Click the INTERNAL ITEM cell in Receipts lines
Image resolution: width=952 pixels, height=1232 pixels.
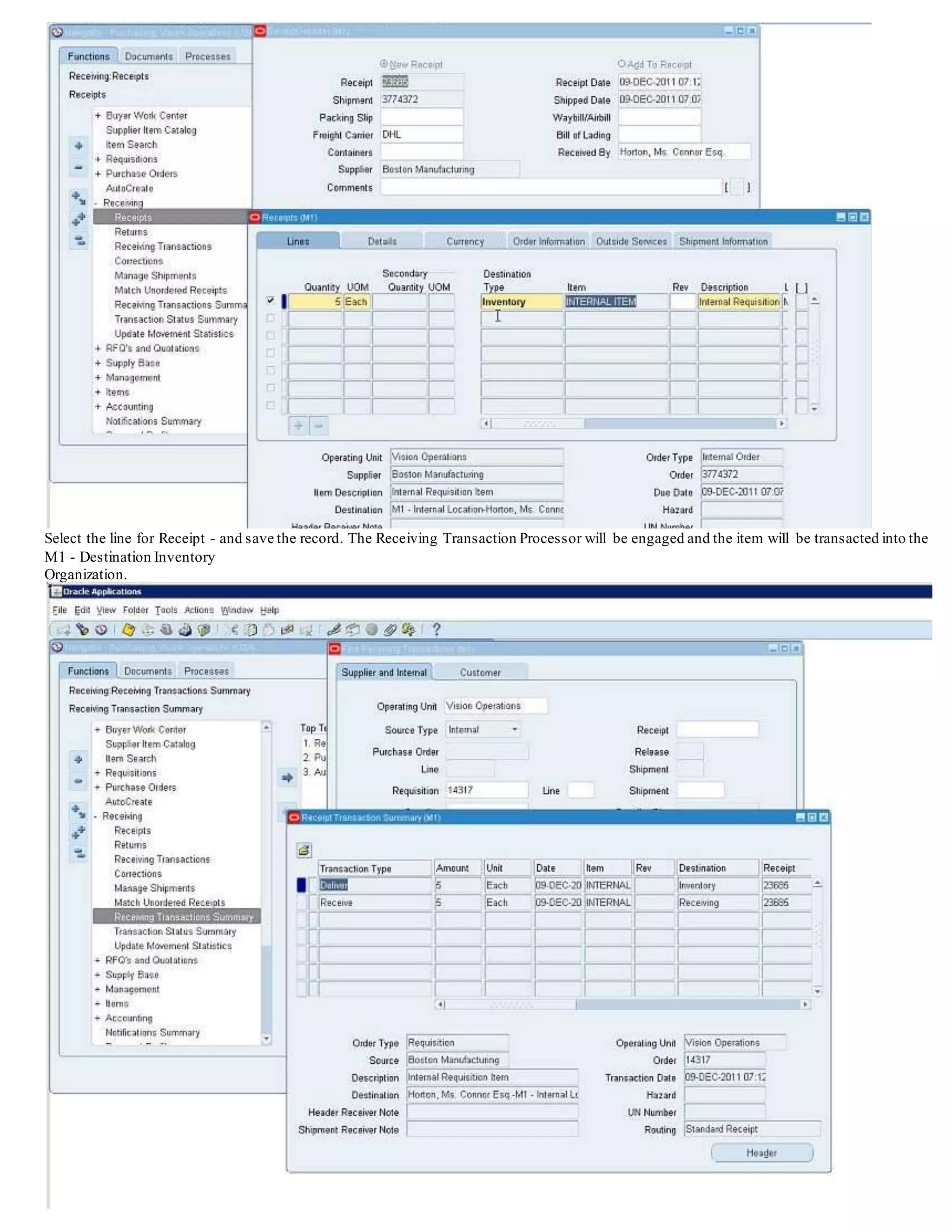coord(616,302)
